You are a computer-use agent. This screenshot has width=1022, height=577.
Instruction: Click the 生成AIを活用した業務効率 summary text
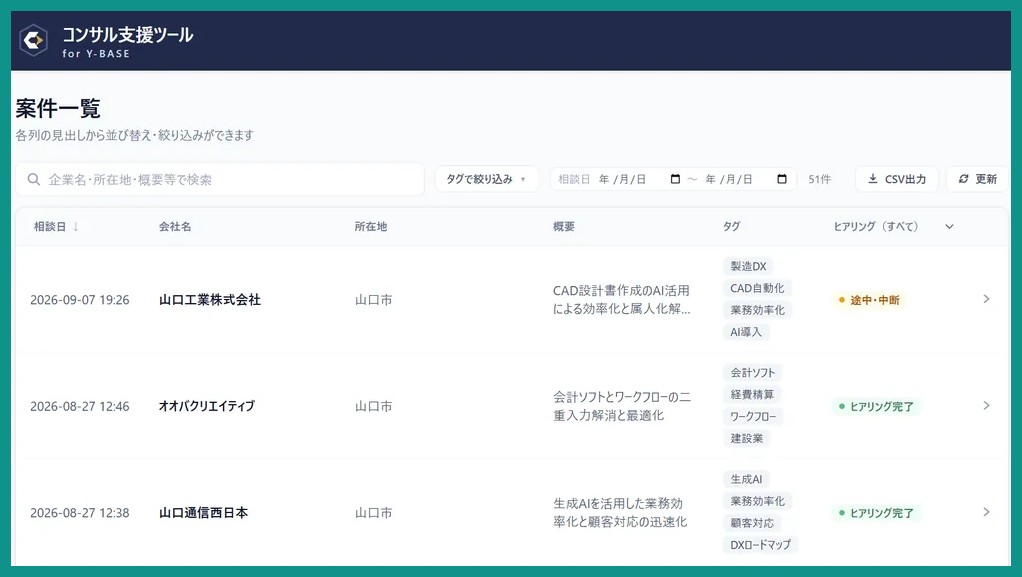click(x=620, y=512)
